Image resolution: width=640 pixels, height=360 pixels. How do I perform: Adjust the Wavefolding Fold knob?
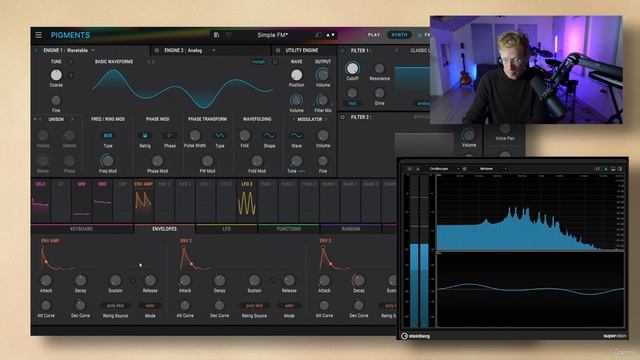[244, 136]
